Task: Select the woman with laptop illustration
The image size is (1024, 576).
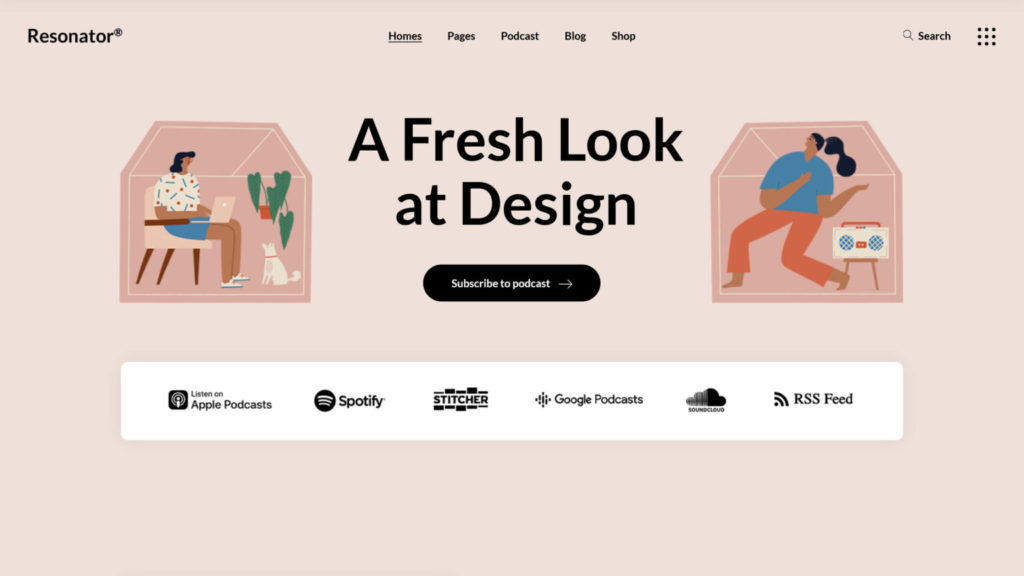Action: click(x=216, y=212)
